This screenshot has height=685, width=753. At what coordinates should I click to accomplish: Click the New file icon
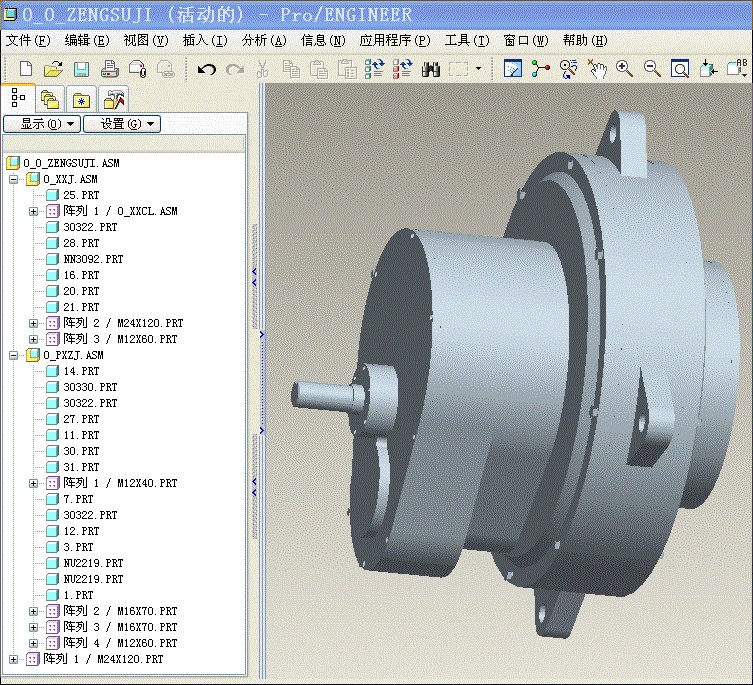point(26,69)
